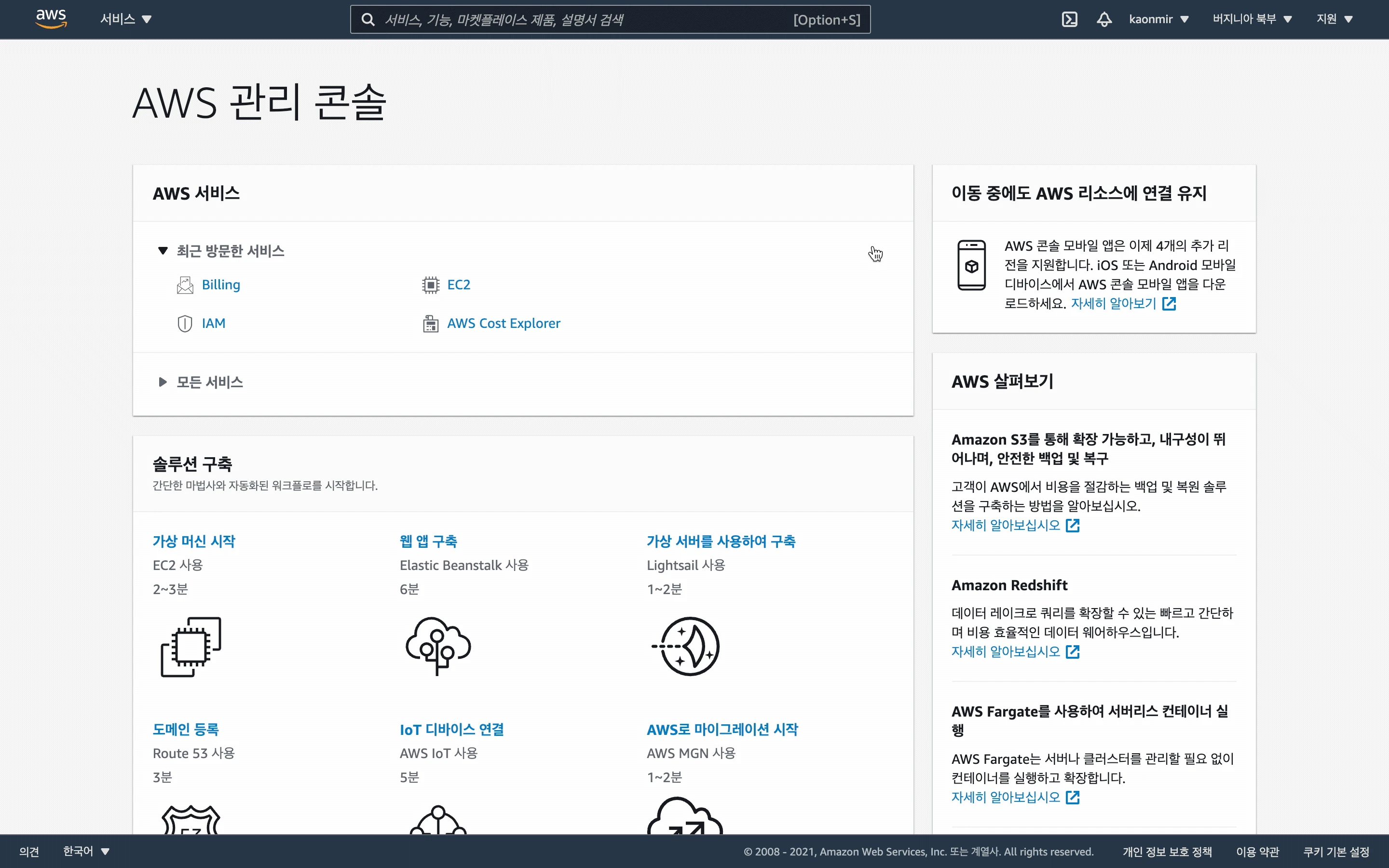The width and height of the screenshot is (1389, 868).
Task: Click the AWS Cost Explorer icon
Action: (431, 323)
